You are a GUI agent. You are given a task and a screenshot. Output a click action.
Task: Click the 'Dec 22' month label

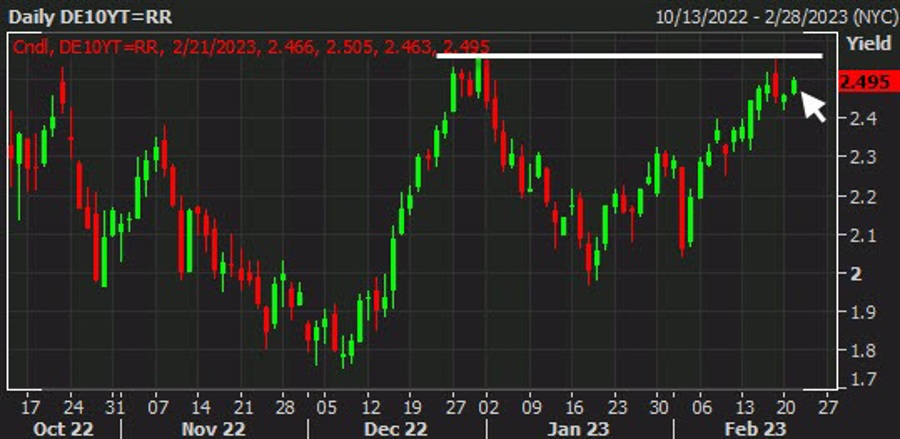tap(395, 429)
